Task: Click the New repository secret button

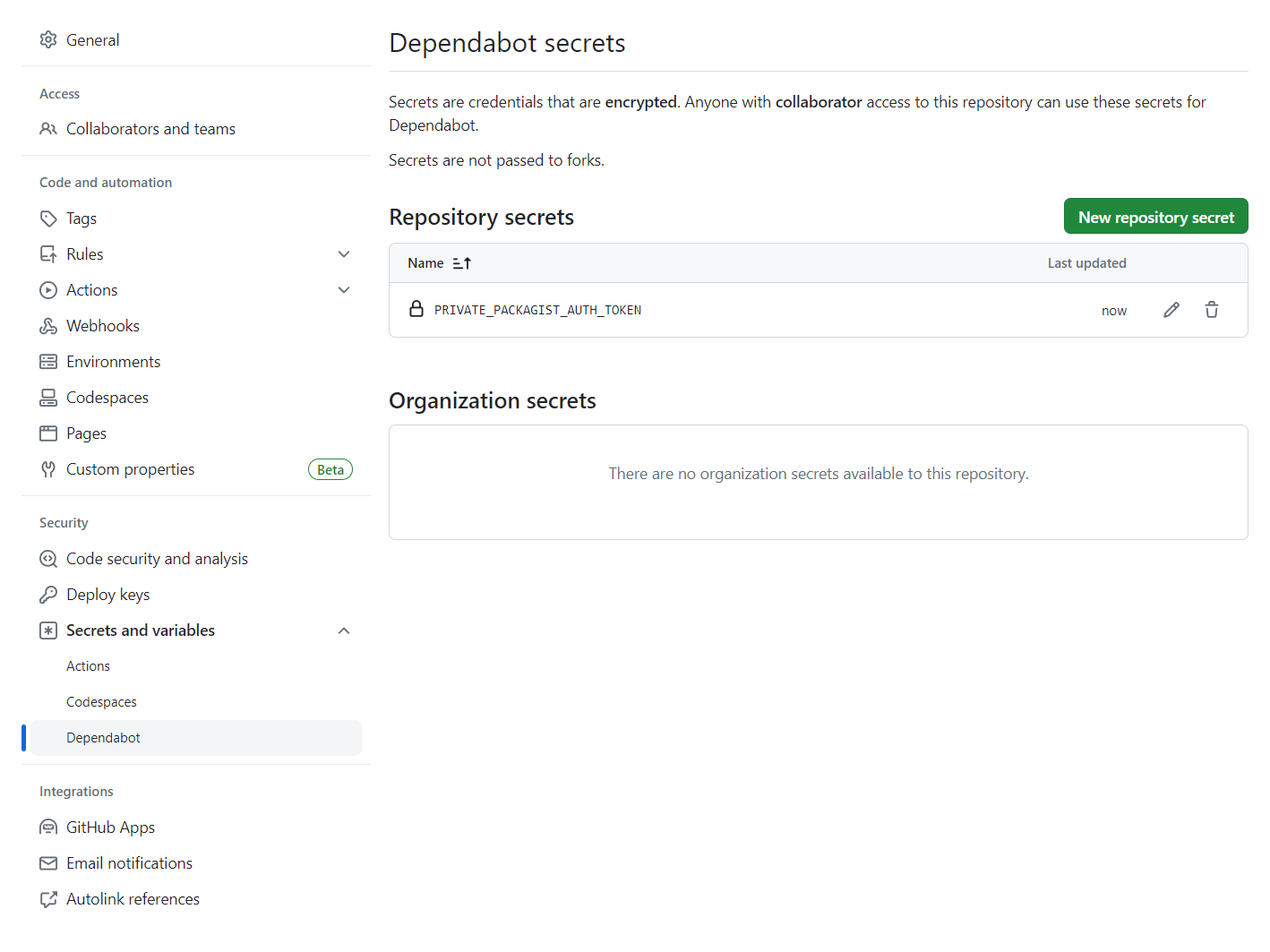Action: tap(1155, 217)
